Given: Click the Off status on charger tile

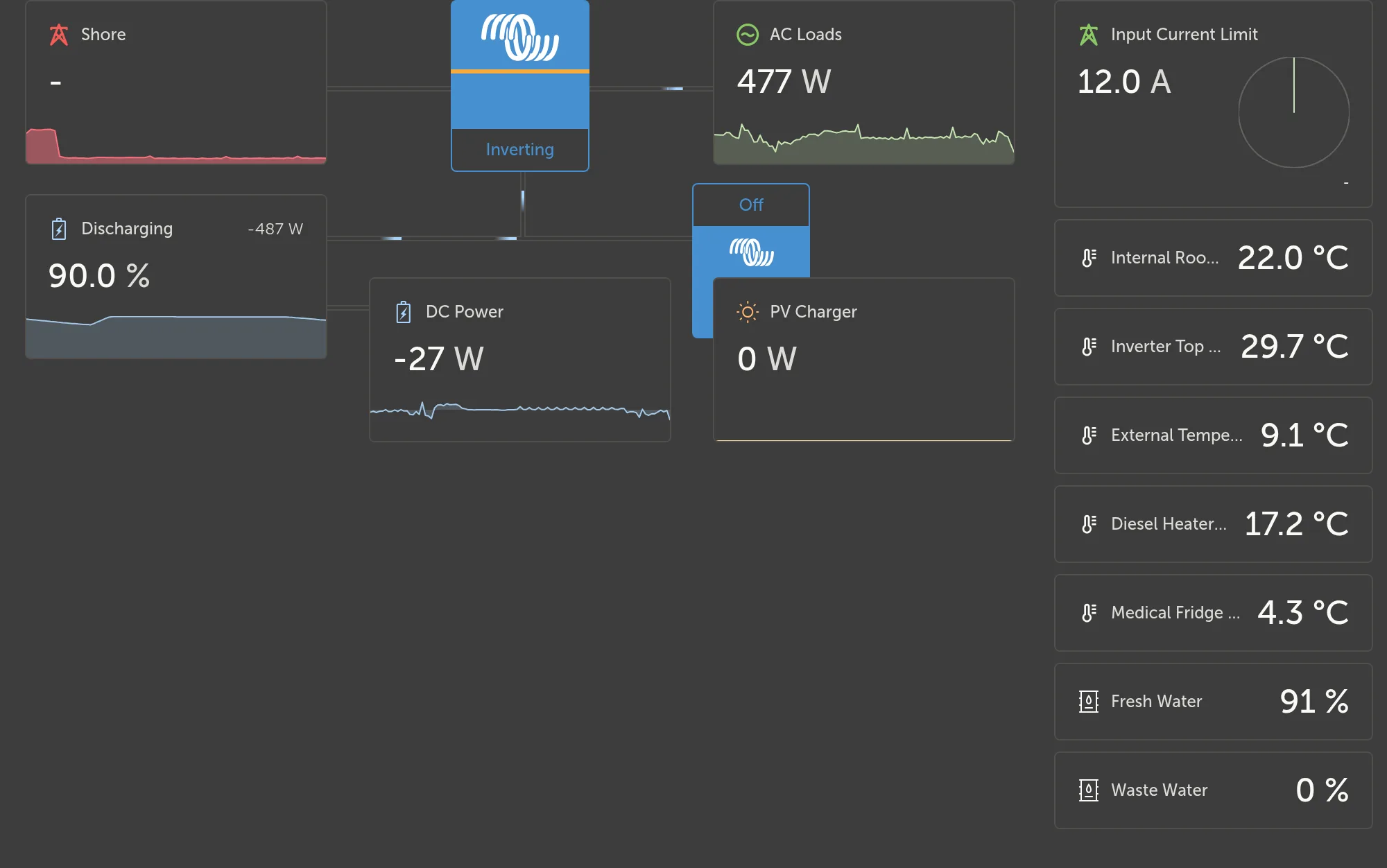Looking at the screenshot, I should coord(751,205).
